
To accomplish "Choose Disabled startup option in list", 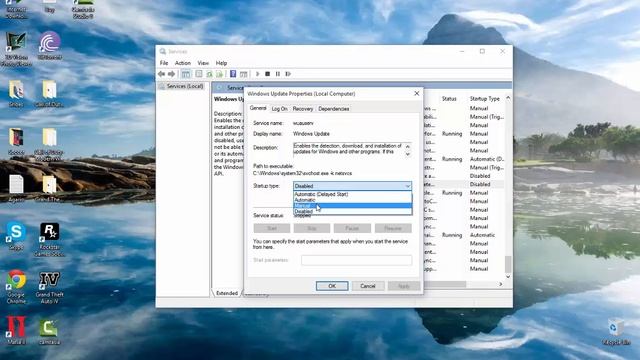I will tap(353, 211).
